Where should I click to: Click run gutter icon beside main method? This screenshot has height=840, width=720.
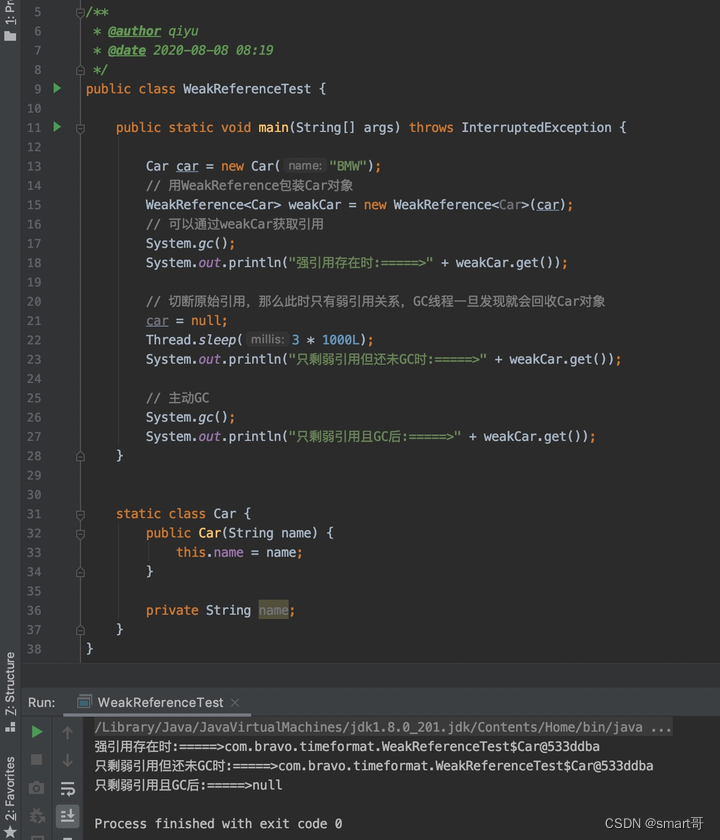57,127
